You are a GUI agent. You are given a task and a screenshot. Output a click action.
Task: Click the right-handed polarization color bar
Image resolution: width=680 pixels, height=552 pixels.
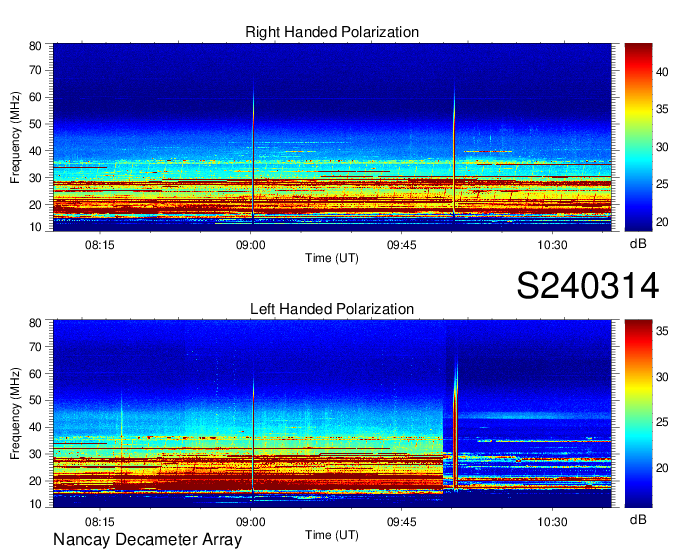638,137
